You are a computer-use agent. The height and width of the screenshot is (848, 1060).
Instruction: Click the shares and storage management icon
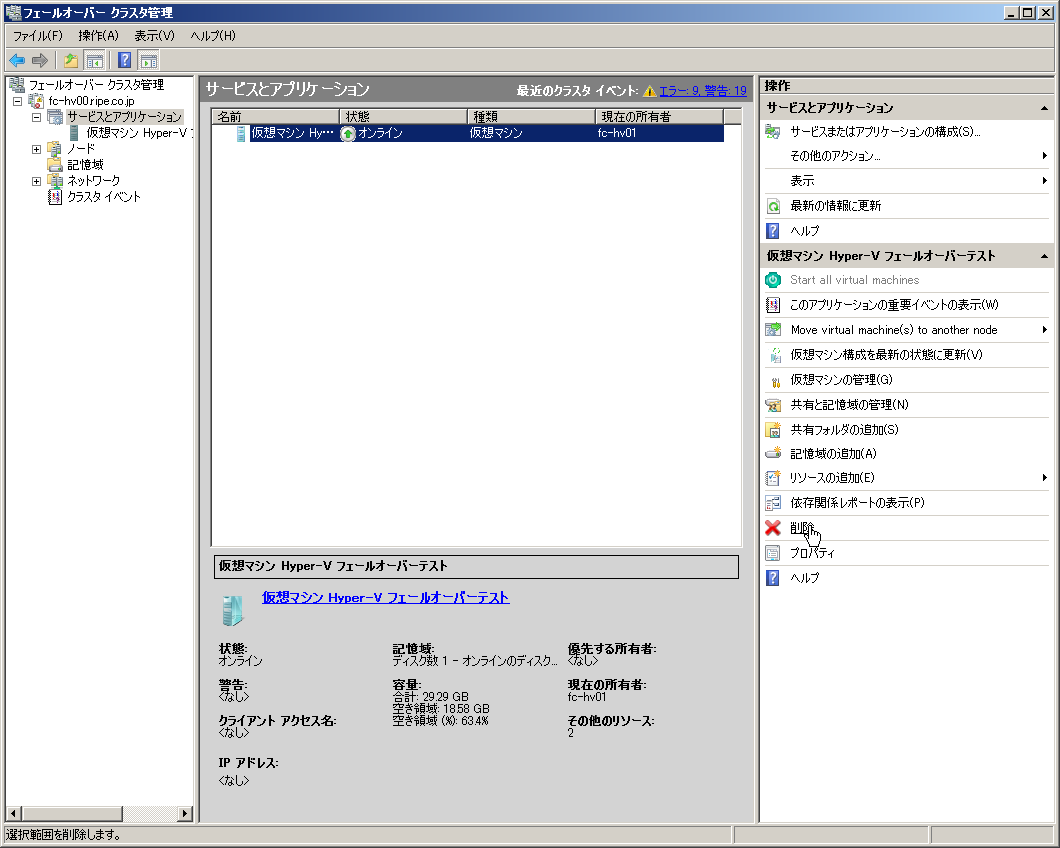773,405
